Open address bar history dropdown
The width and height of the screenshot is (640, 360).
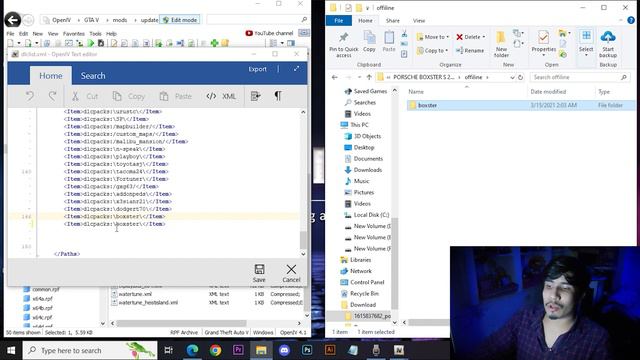pyautogui.click(x=512, y=77)
